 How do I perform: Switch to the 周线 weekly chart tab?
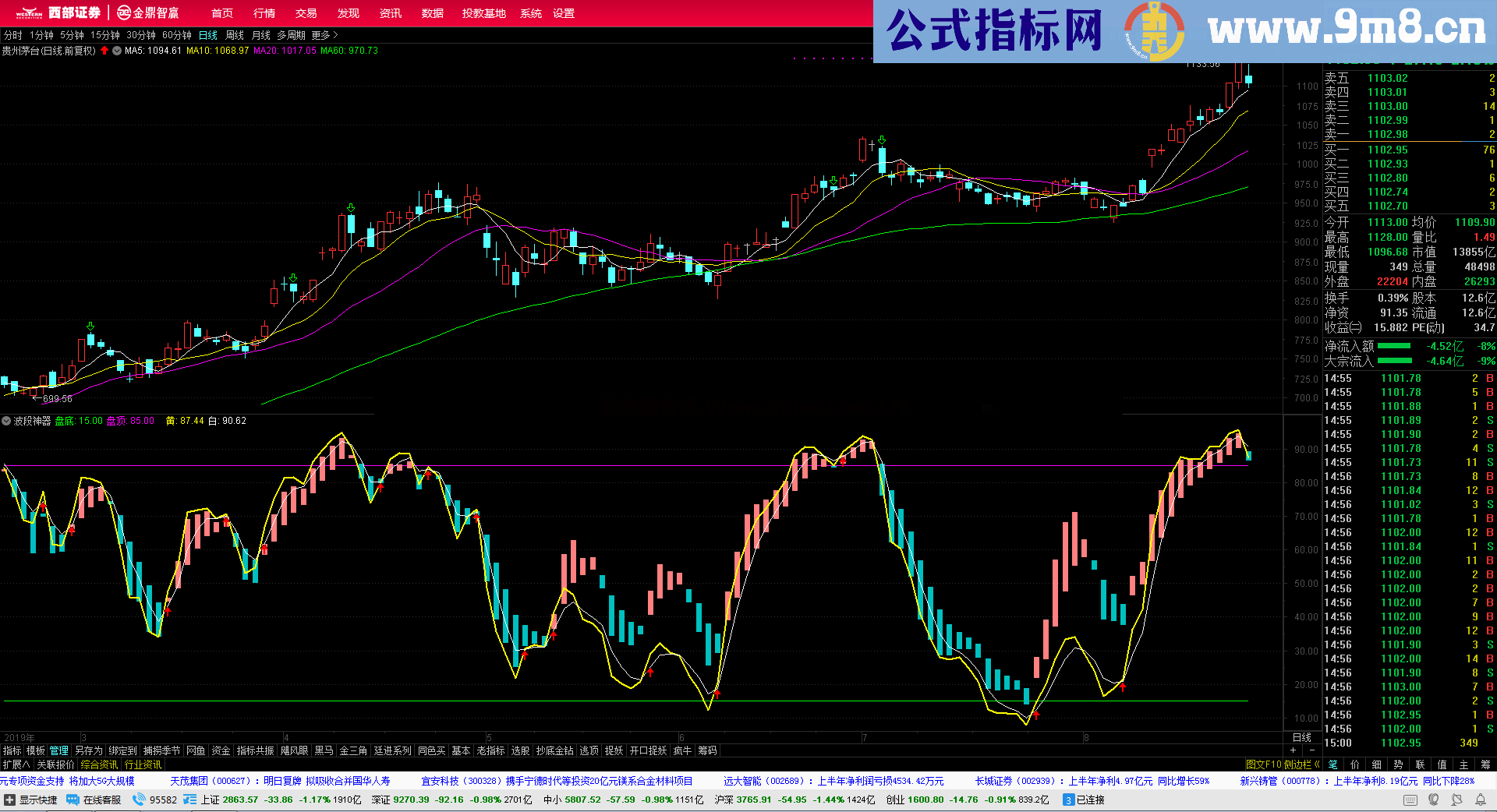[235, 35]
